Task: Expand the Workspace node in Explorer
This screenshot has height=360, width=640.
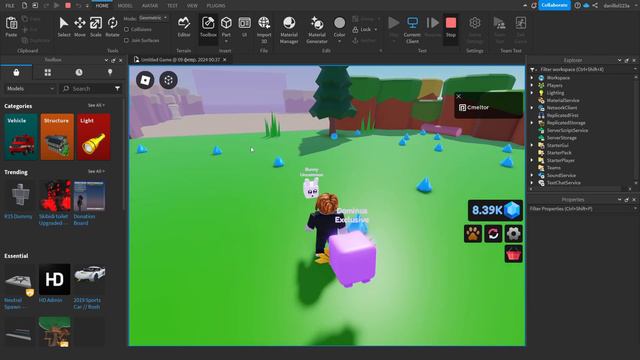Action: 532,78
